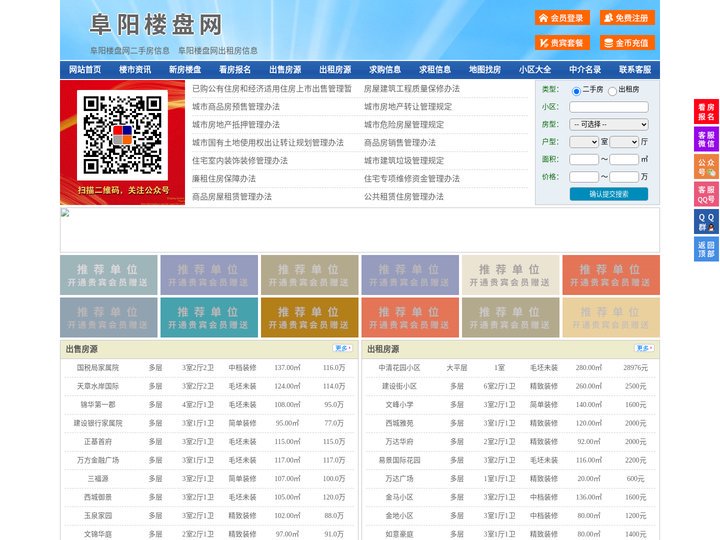Select the 二手房 radio button
720x540 pixels.
pos(576,91)
